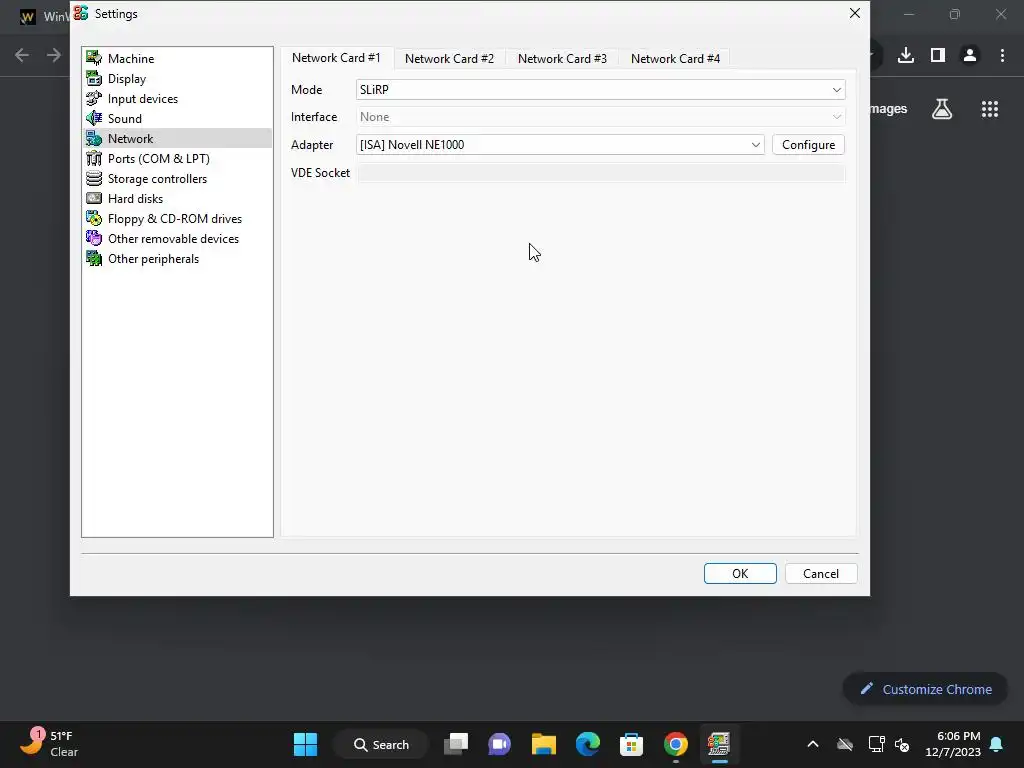Launch Microsoft Edge from the taskbar
This screenshot has width=1024, height=768.
pyautogui.click(x=588, y=744)
